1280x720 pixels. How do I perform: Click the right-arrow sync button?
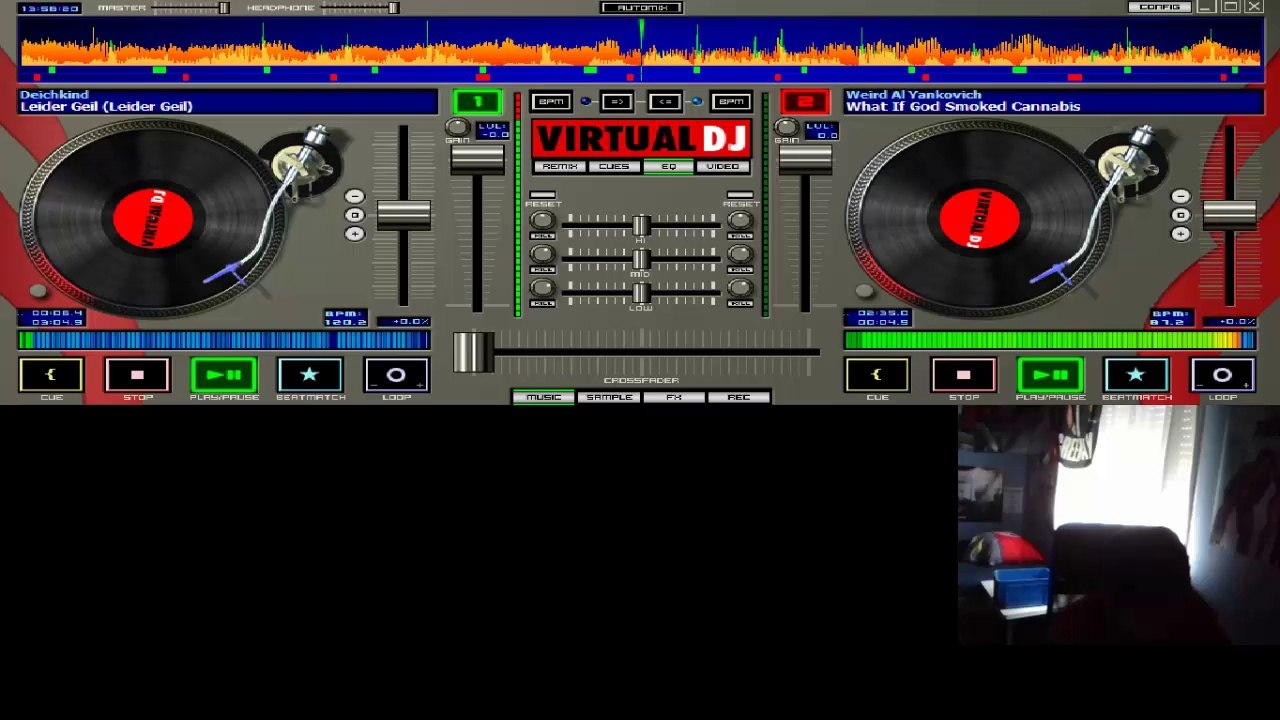[617, 101]
